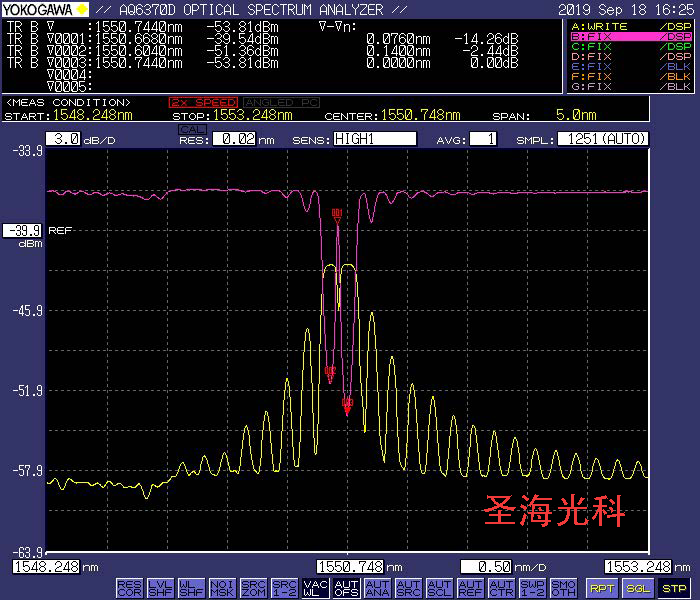Toggle the VAC WL wavelength mode
The image size is (700, 600).
point(315,588)
